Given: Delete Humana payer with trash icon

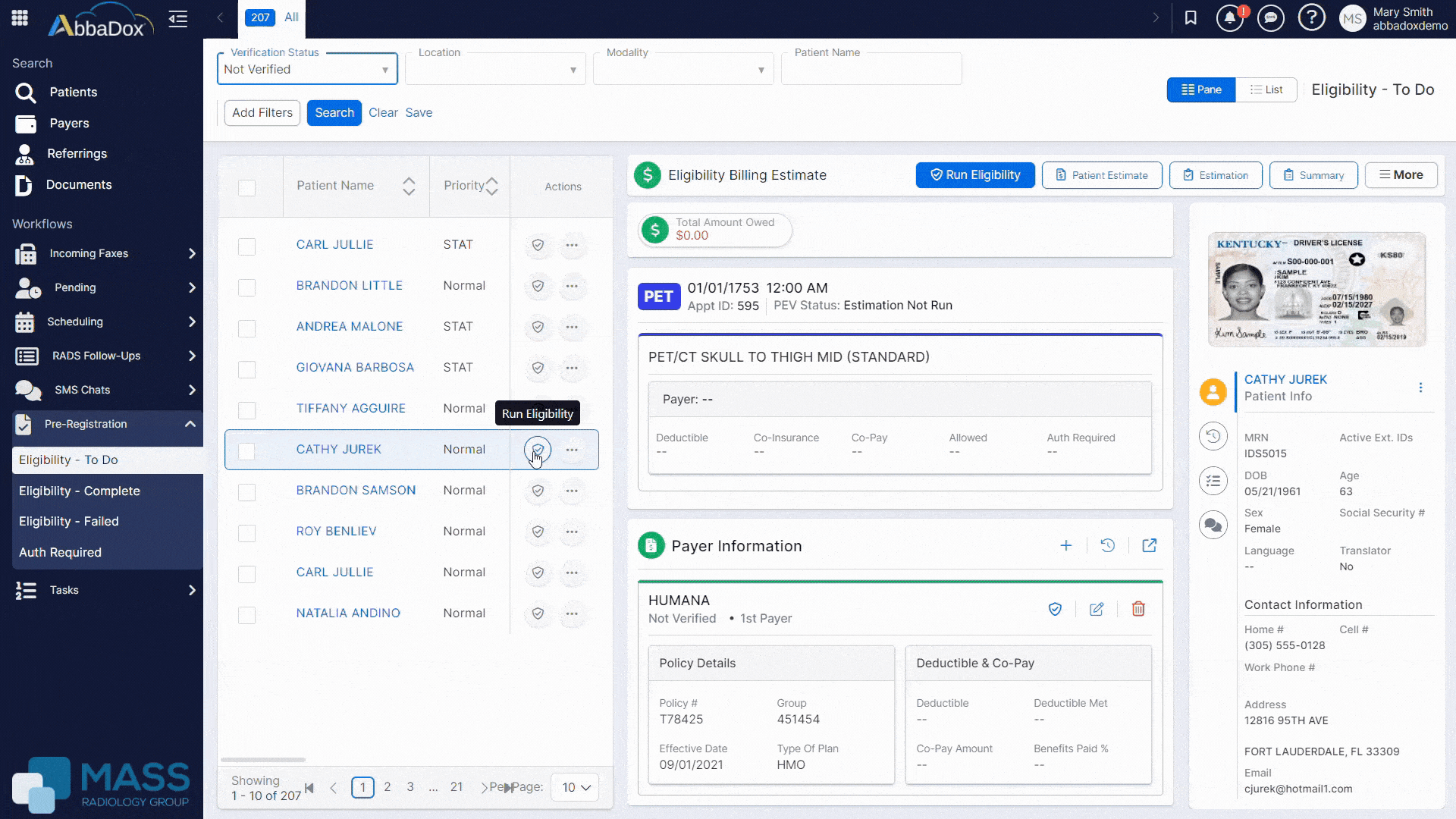Looking at the screenshot, I should 1137,609.
